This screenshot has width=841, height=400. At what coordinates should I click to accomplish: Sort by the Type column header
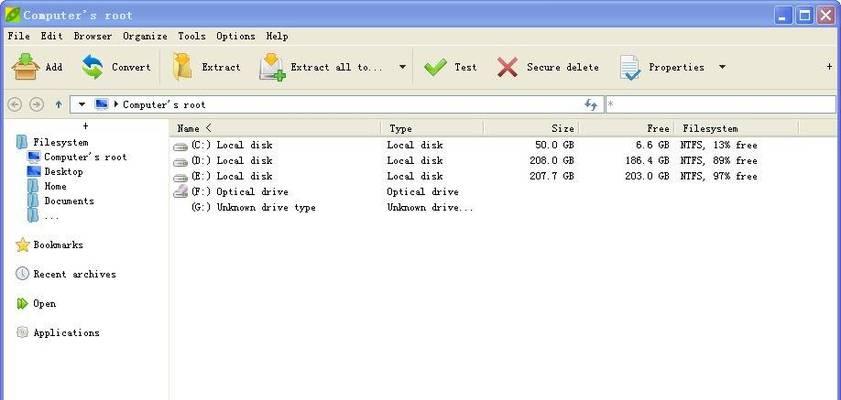click(x=432, y=128)
